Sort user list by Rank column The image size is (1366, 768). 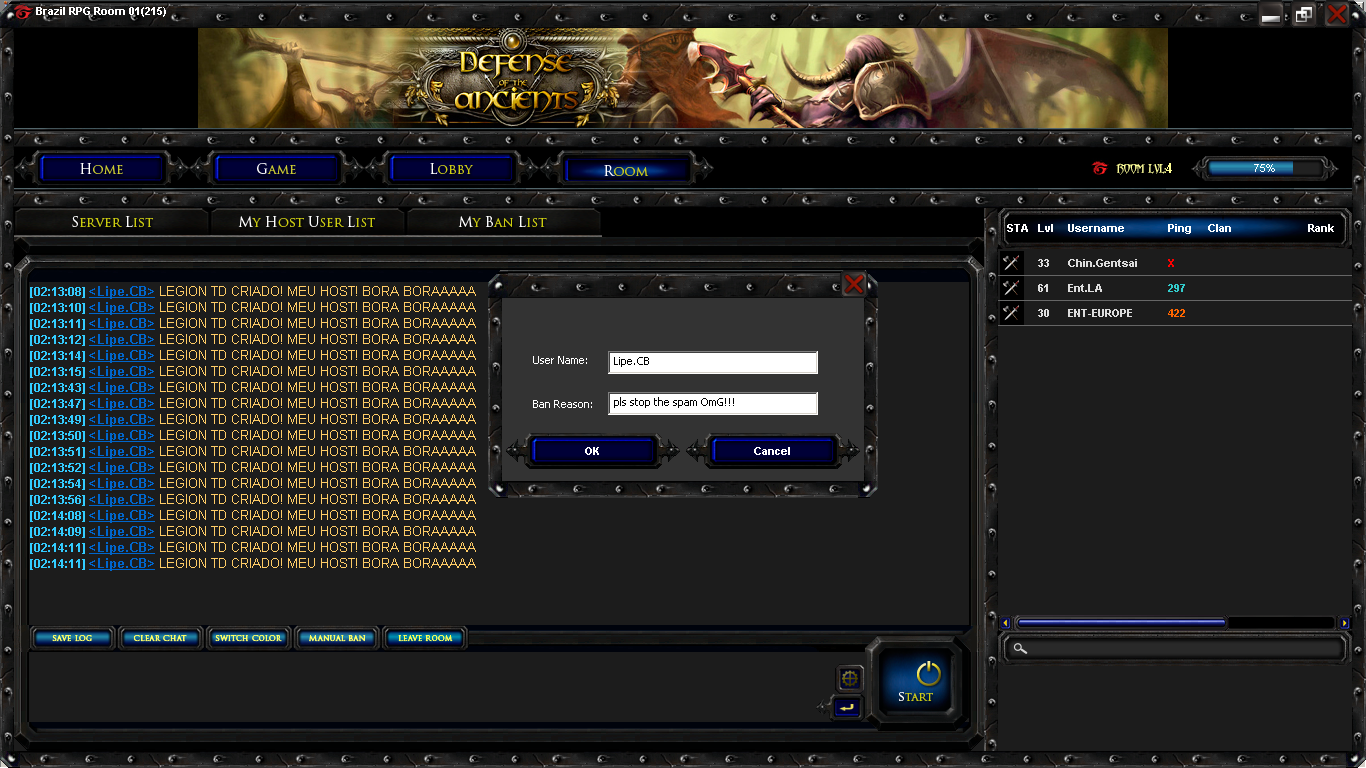1320,228
